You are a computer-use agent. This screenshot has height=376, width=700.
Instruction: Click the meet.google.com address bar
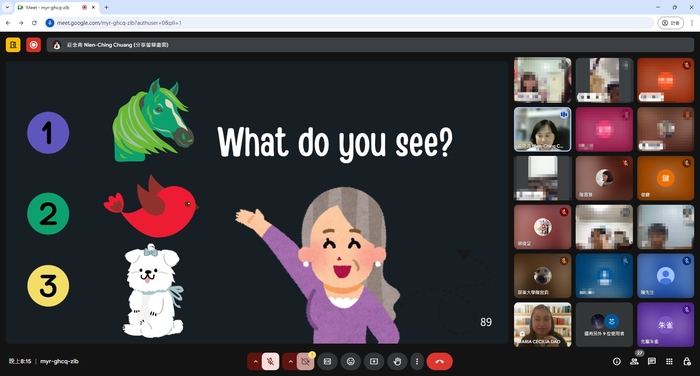point(348,23)
